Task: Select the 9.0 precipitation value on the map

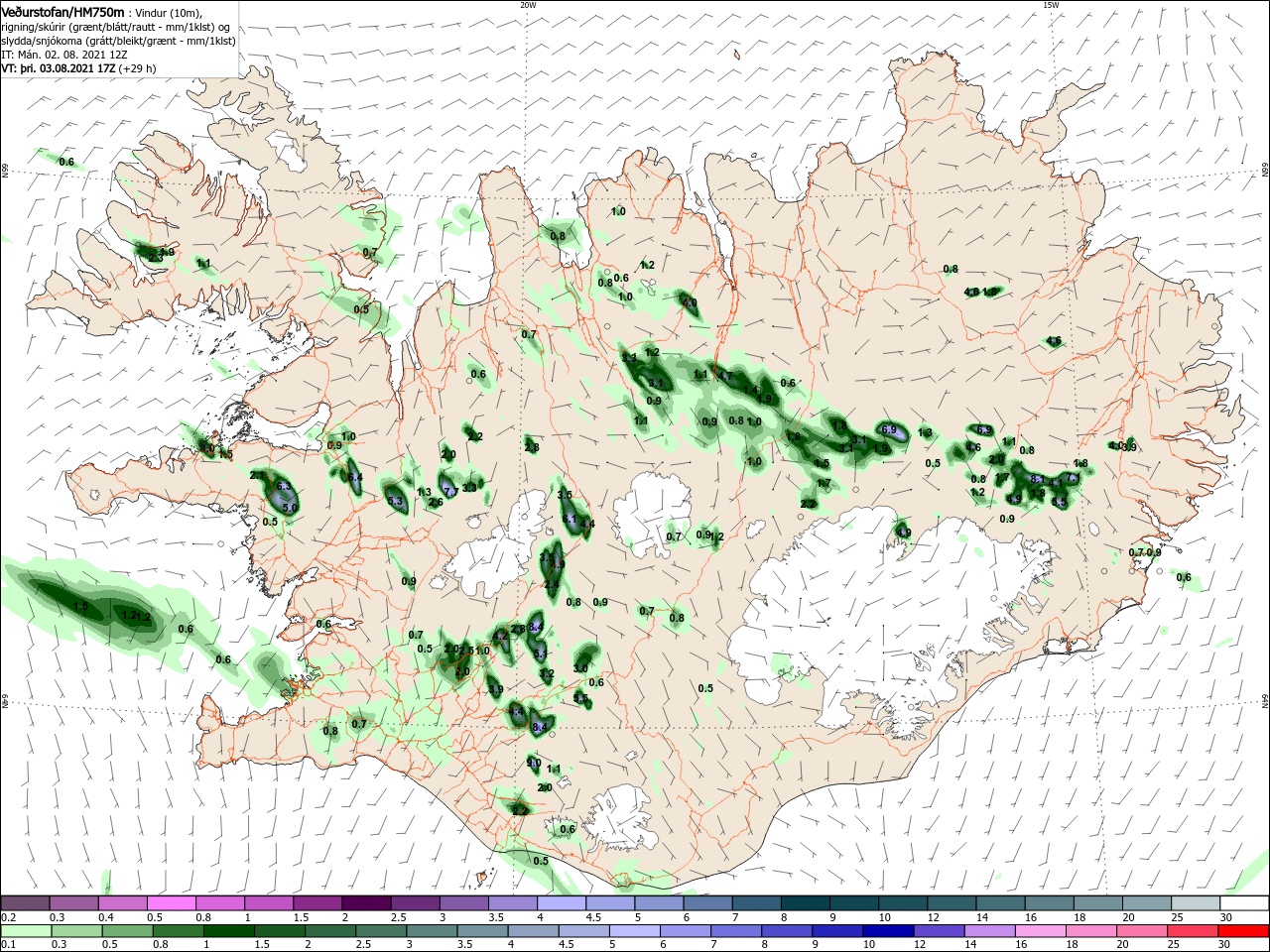Action: pyautogui.click(x=534, y=763)
